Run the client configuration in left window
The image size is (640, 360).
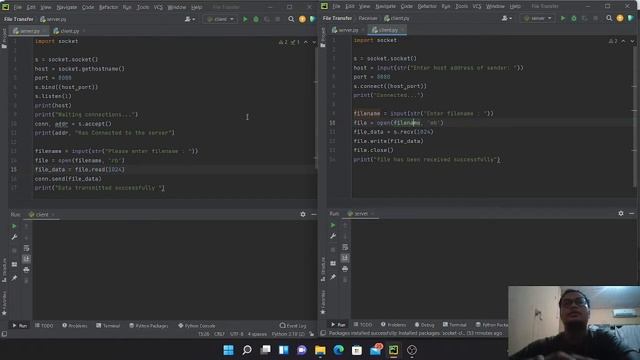245,19
